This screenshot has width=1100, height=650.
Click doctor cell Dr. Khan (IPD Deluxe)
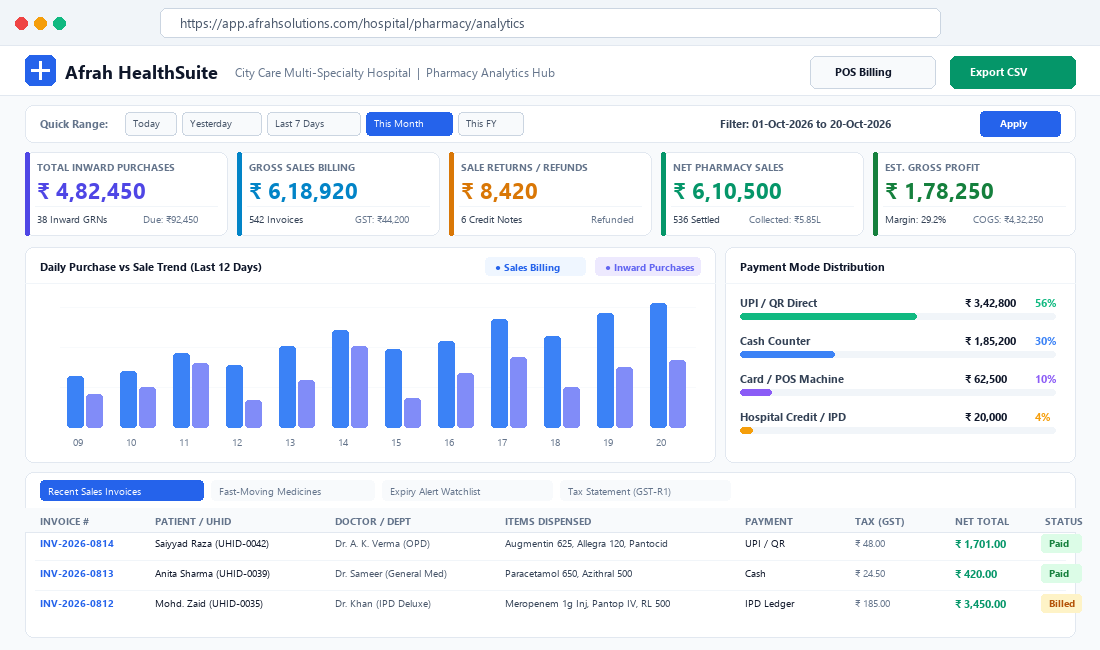[x=383, y=604]
